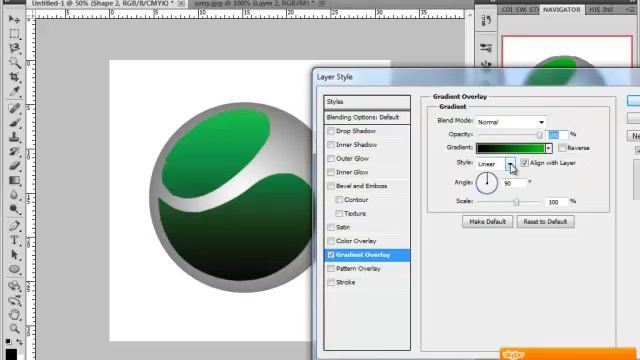This screenshot has height=360, width=640.
Task: Select the Spot Healing Brush tool
Action: (x=14, y=108)
